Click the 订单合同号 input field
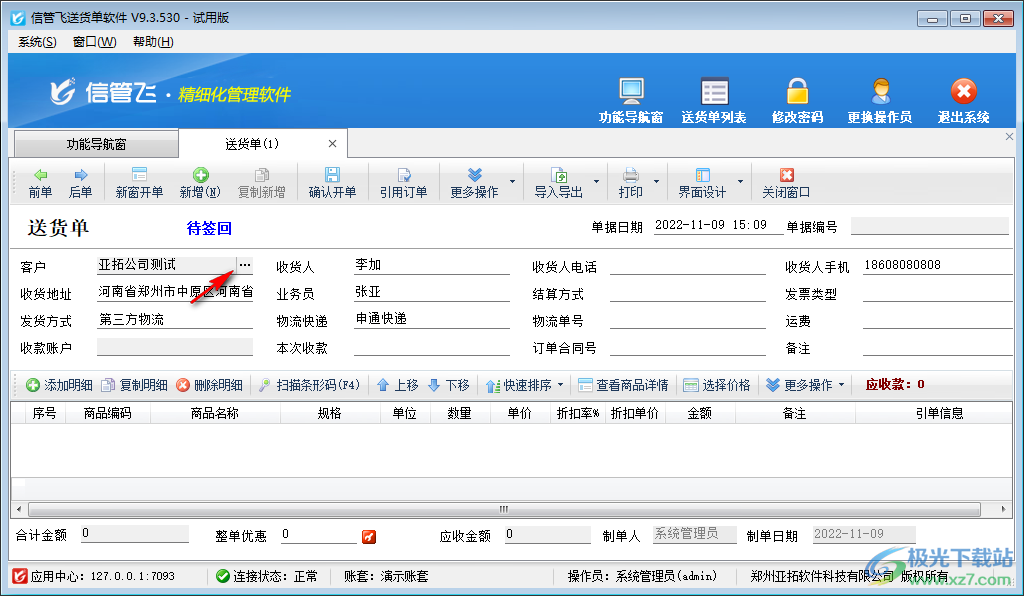Viewport: 1024px width, 596px height. (x=688, y=347)
